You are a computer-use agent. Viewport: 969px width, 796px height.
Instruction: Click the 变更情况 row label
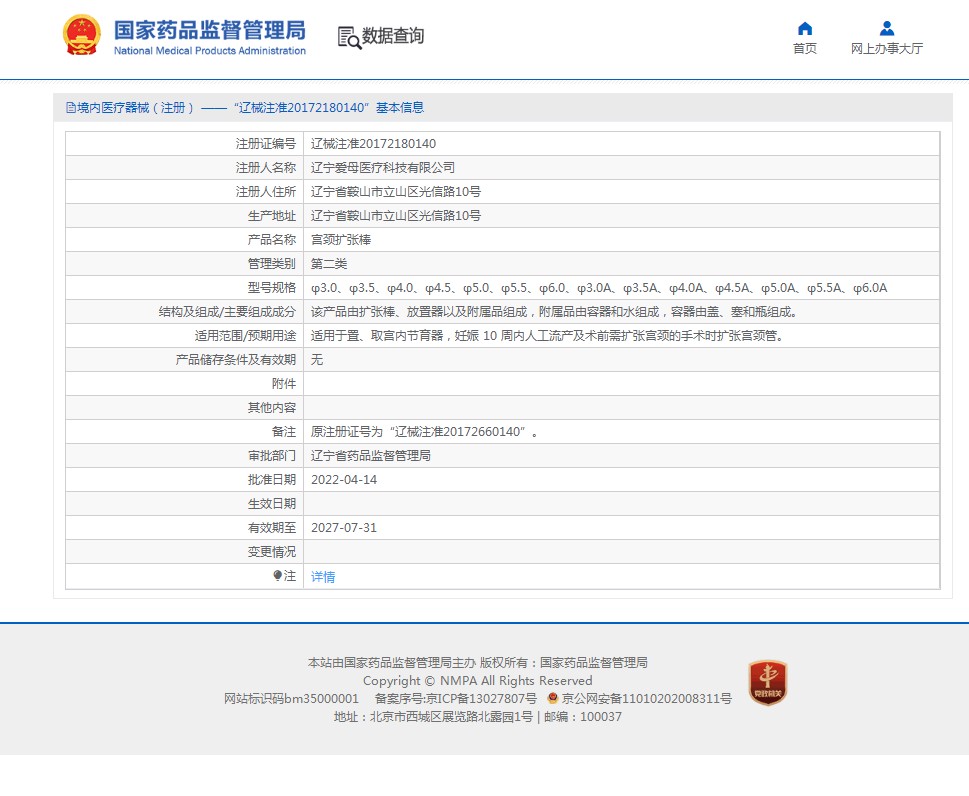(272, 552)
